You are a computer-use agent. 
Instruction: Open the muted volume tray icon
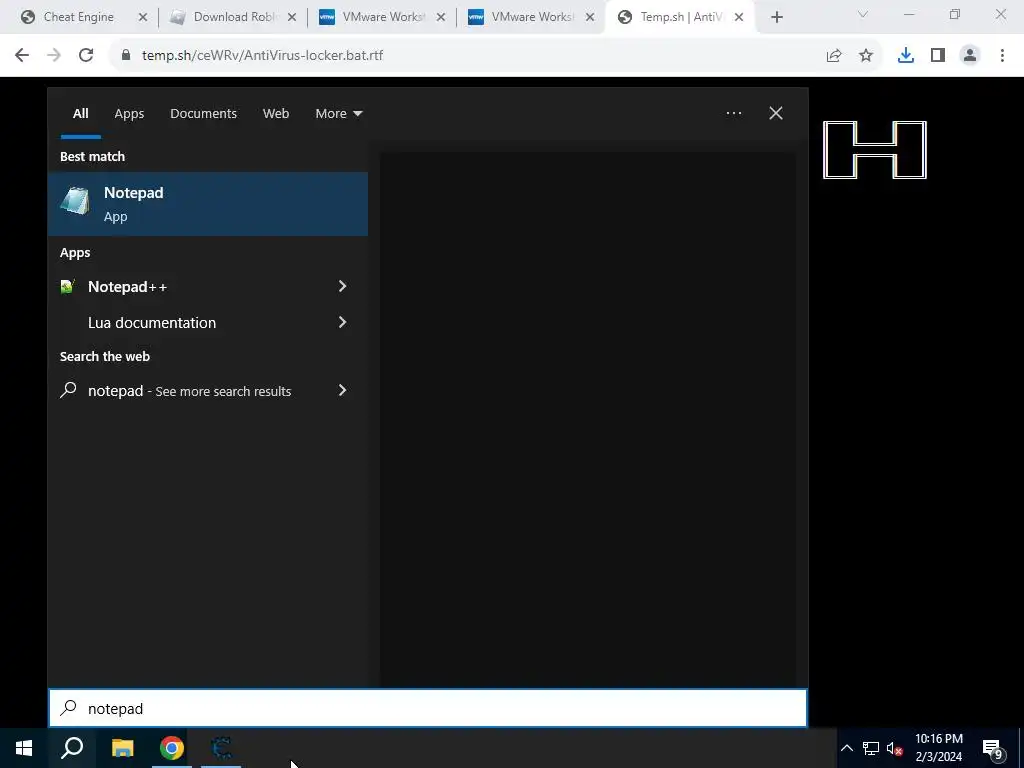(894, 748)
